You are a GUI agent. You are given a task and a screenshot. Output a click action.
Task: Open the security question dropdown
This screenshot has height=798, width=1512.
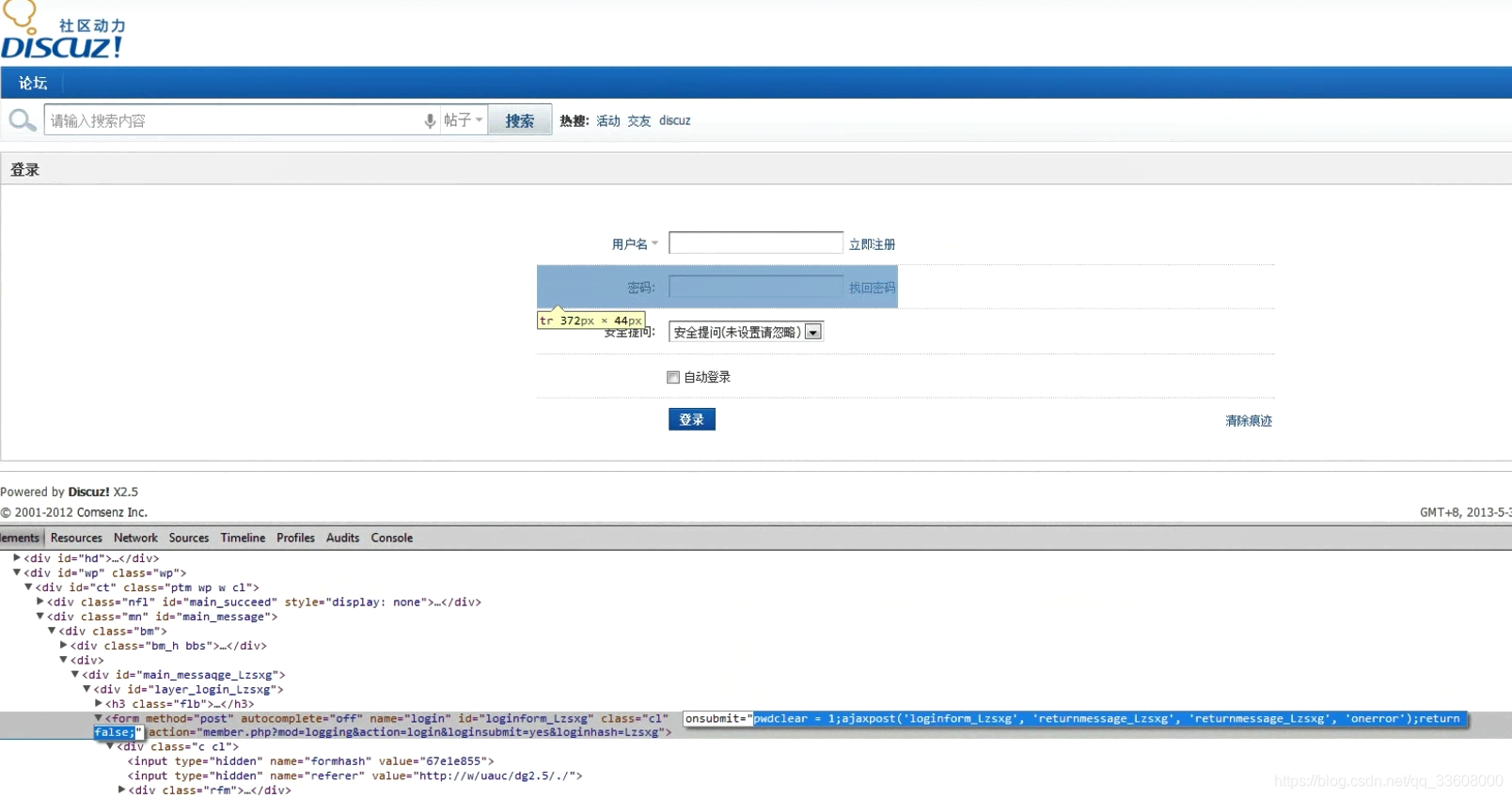[747, 332]
